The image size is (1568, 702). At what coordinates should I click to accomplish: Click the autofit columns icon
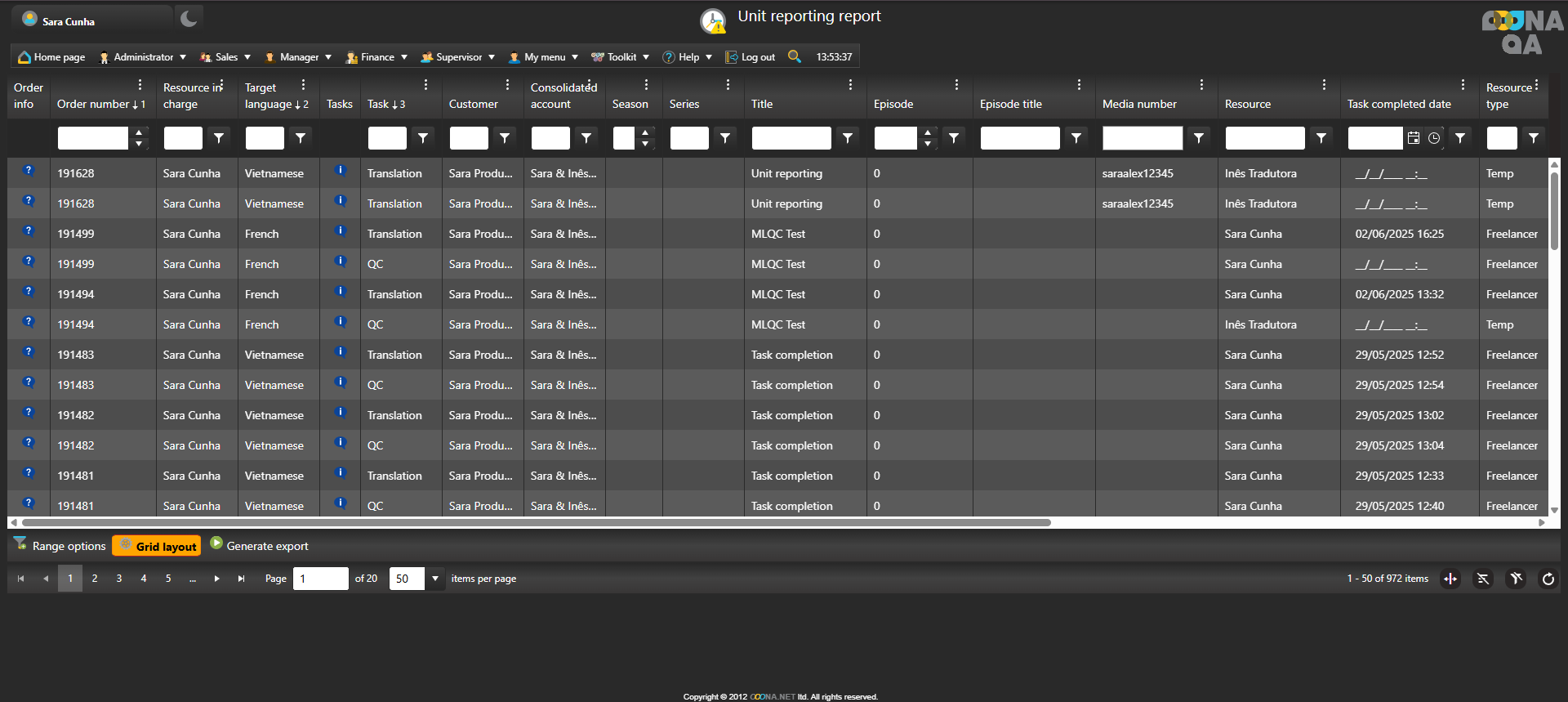pos(1450,579)
